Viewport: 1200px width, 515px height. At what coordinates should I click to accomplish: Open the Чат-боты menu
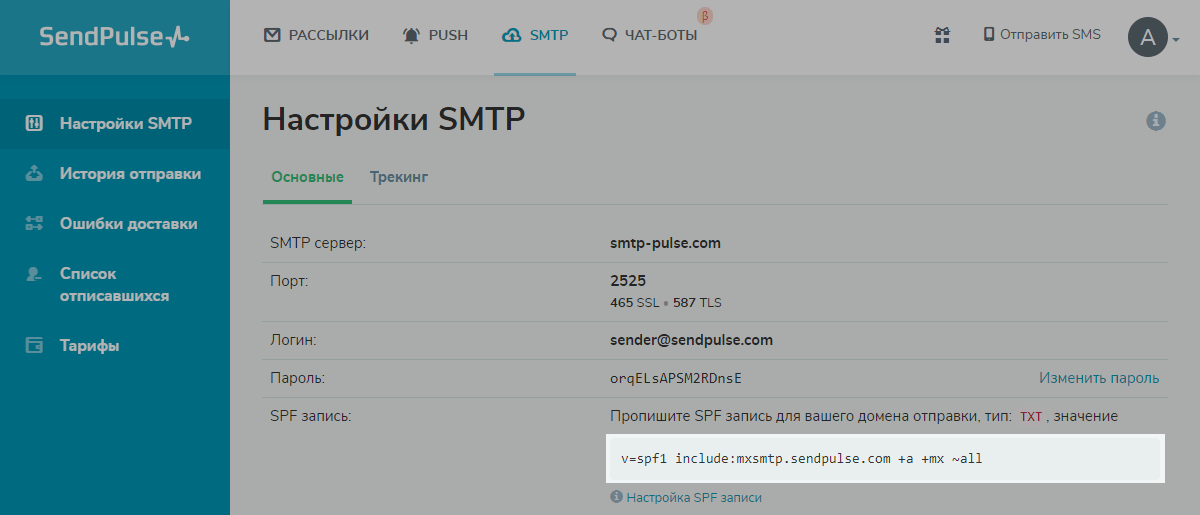coord(650,35)
